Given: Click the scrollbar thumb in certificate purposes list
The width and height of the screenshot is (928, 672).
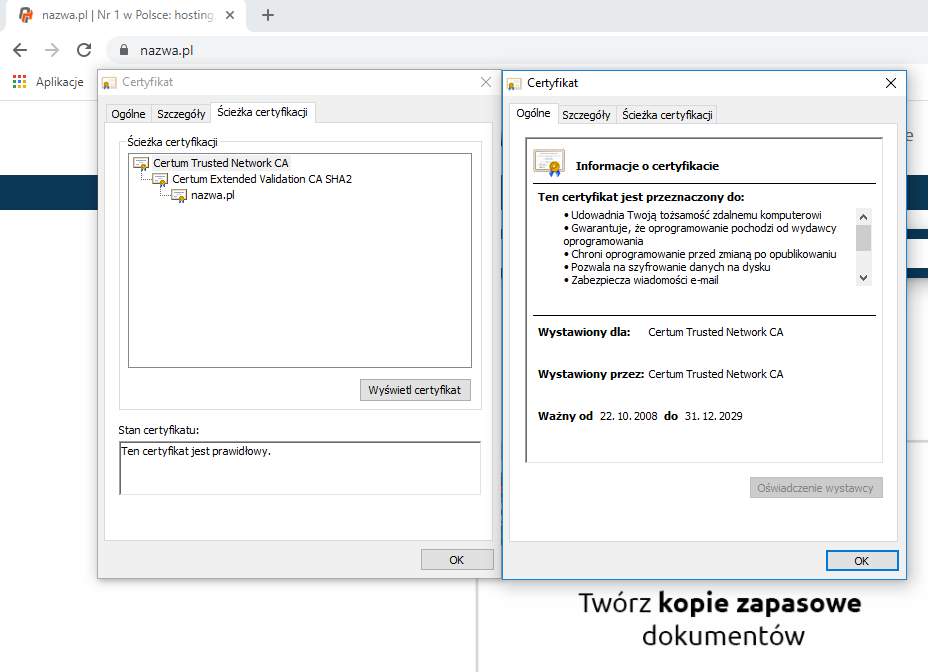Looking at the screenshot, I should click(x=863, y=238).
